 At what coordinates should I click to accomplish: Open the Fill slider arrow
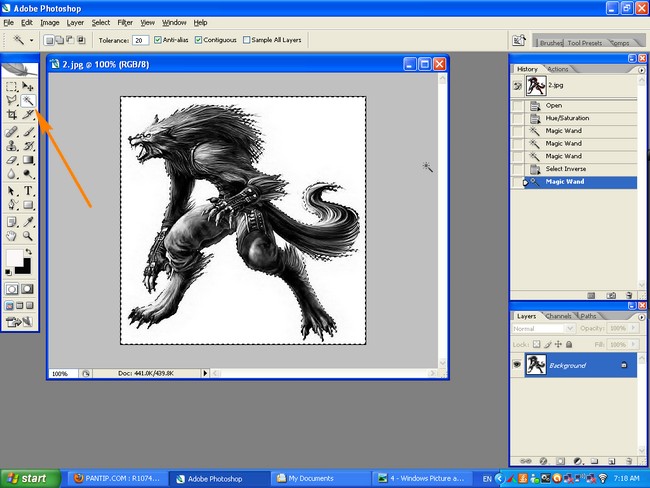coord(633,344)
